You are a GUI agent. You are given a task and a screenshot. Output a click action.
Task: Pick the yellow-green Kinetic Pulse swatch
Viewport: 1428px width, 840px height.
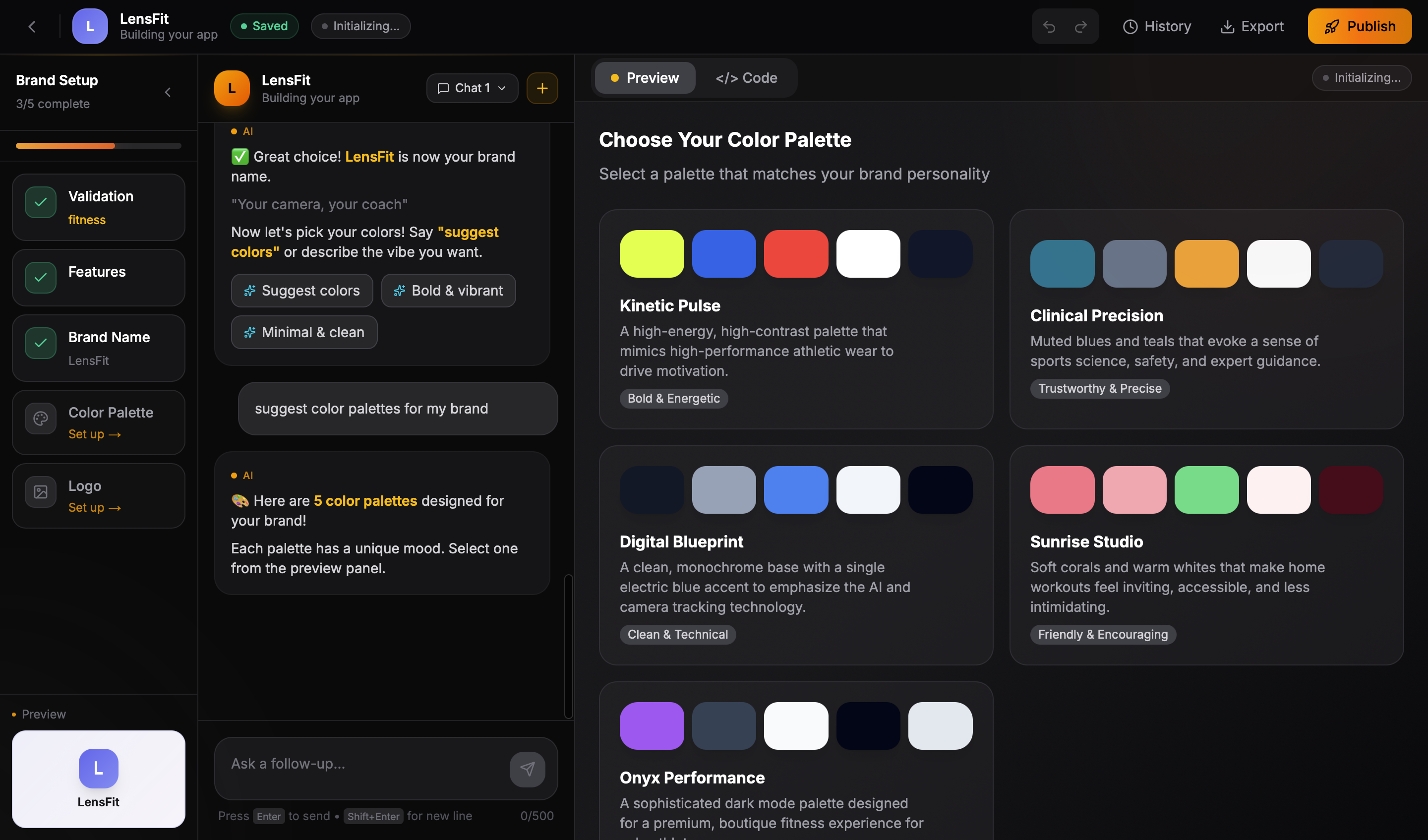[651, 254]
